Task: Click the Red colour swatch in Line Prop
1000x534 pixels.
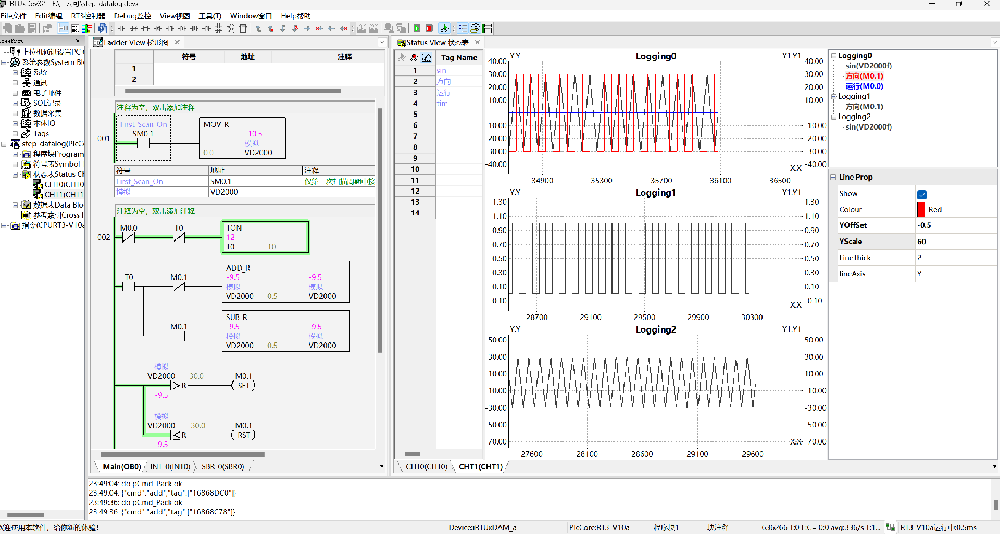Action: 922,210
